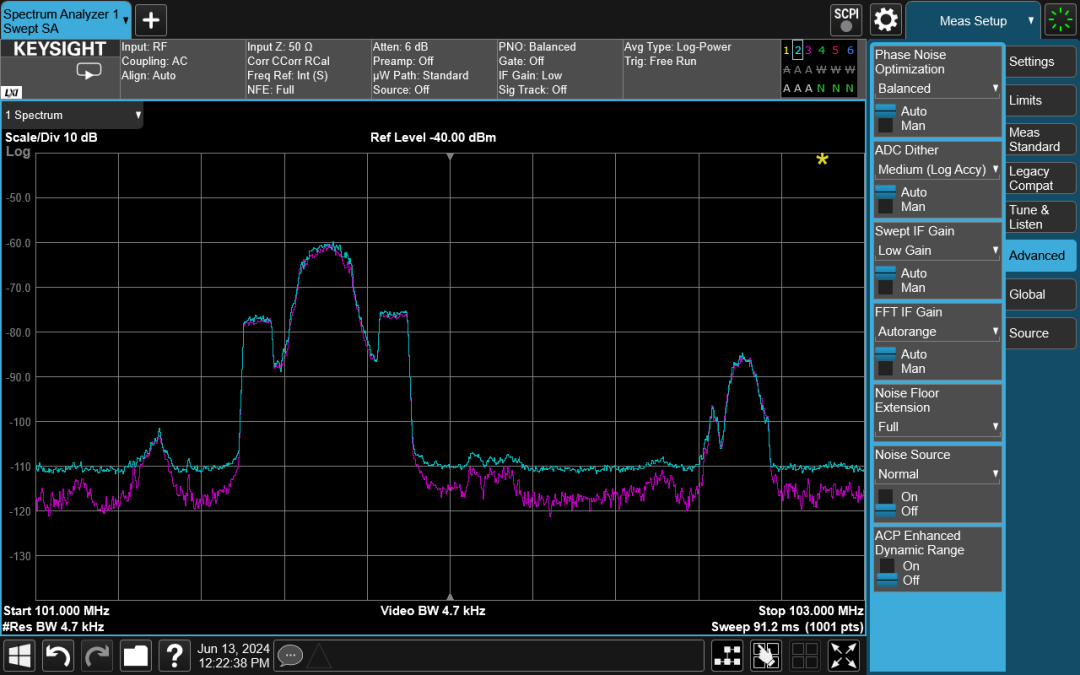
Task: Open the Meas Setup menu dropdown
Action: pyautogui.click(x=973, y=21)
